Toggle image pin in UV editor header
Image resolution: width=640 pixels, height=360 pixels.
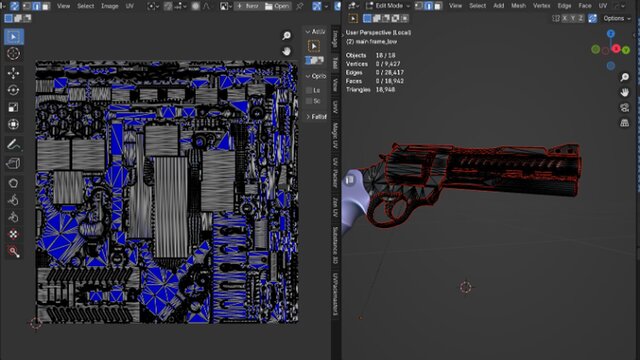point(300,6)
